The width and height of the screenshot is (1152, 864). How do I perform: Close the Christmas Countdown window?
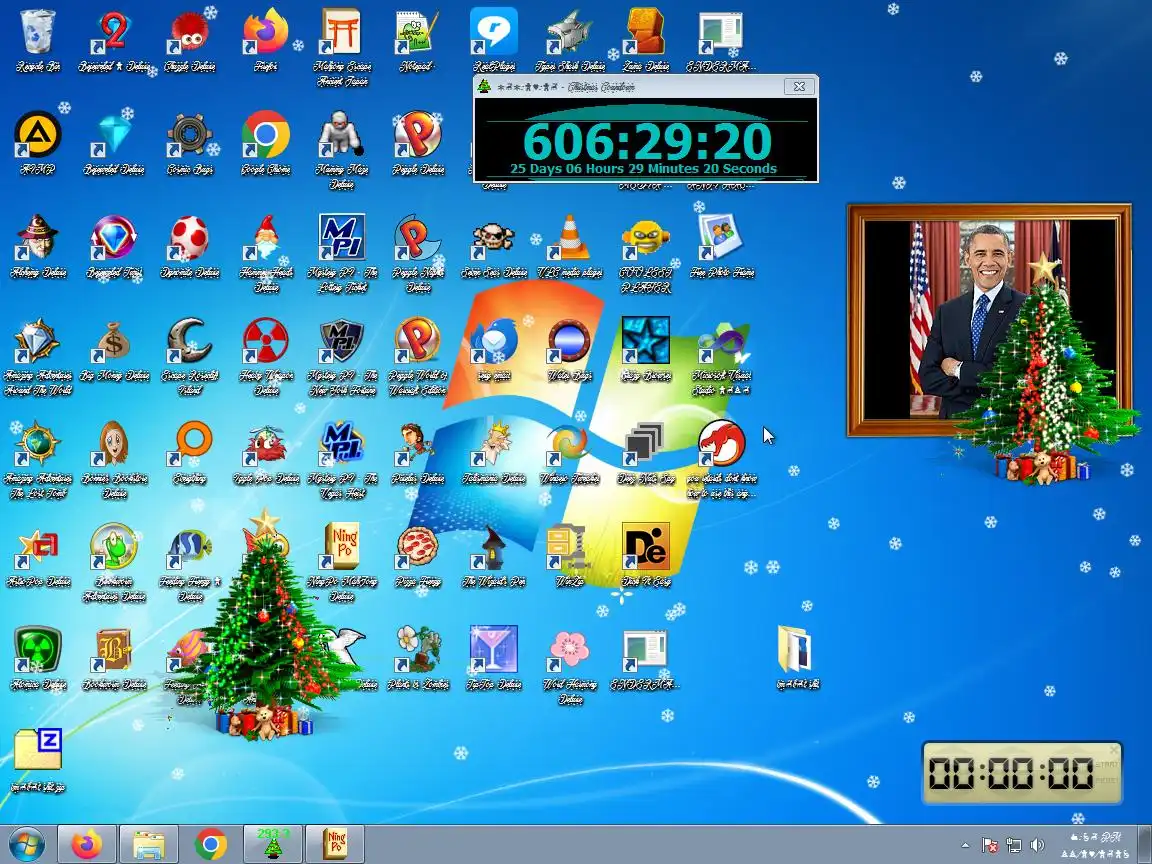click(799, 87)
